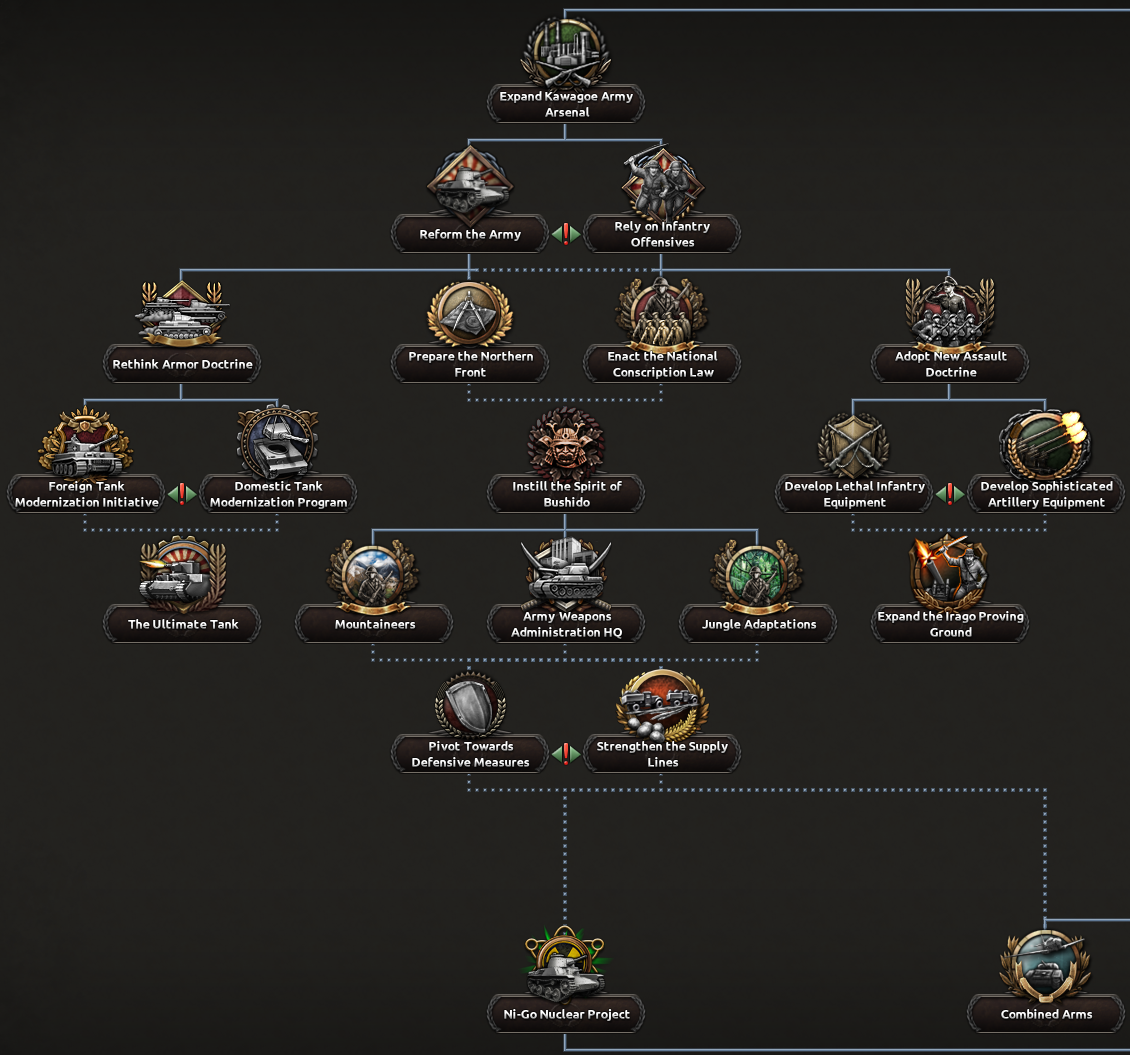The width and height of the screenshot is (1130, 1055).
Task: Click the Ni-Go Nuclear Project icon
Action: (x=566, y=963)
